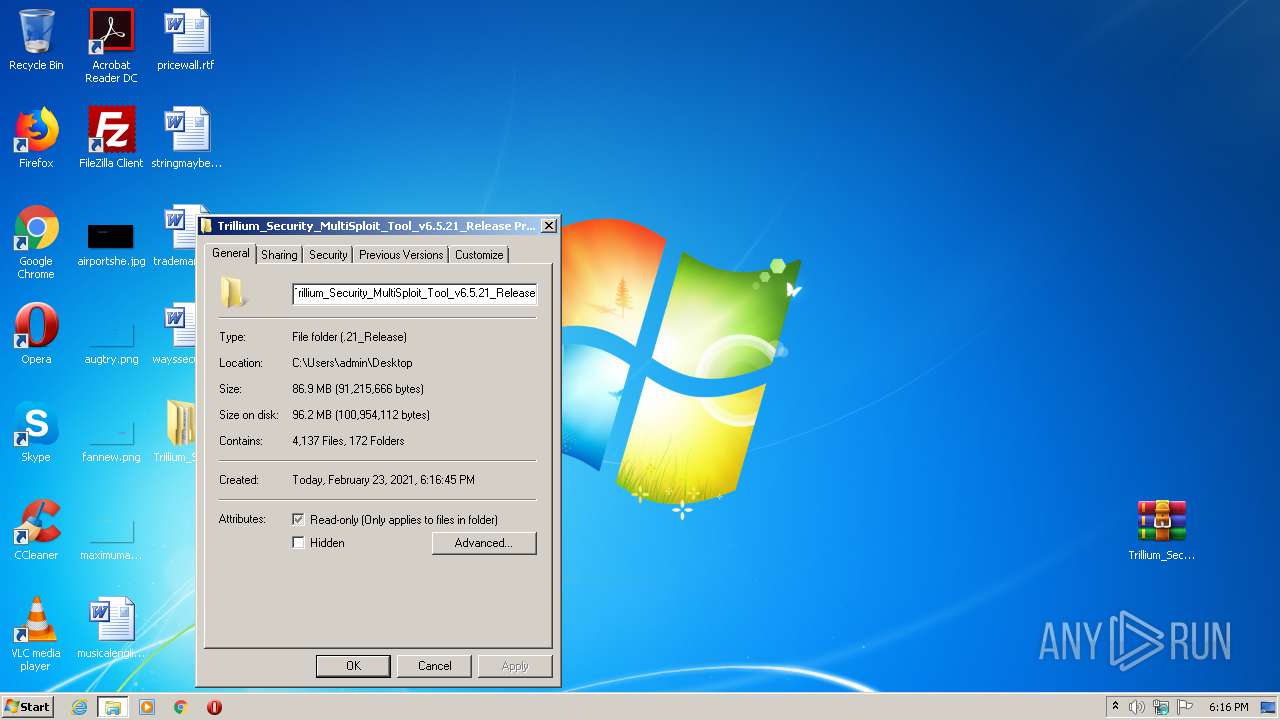Launch VLC media player shortcut
1280x720 pixels.
coord(36,634)
